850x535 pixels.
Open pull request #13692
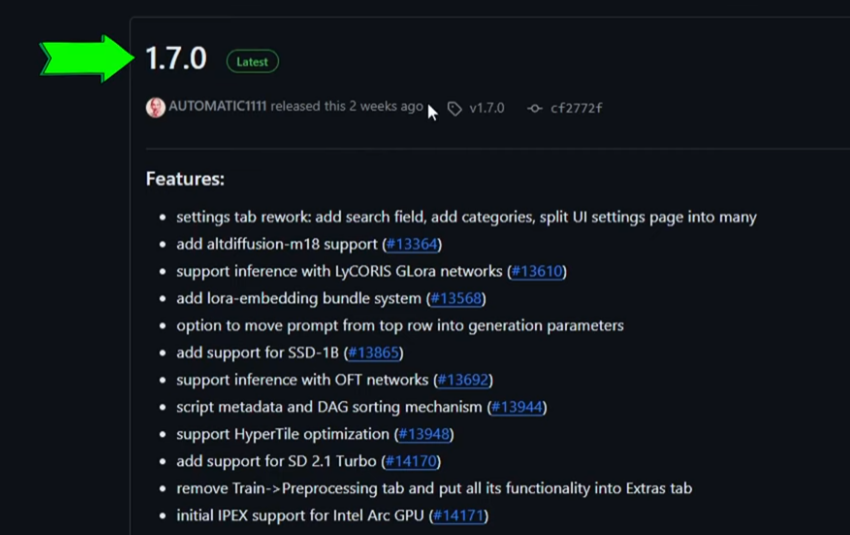pos(463,380)
